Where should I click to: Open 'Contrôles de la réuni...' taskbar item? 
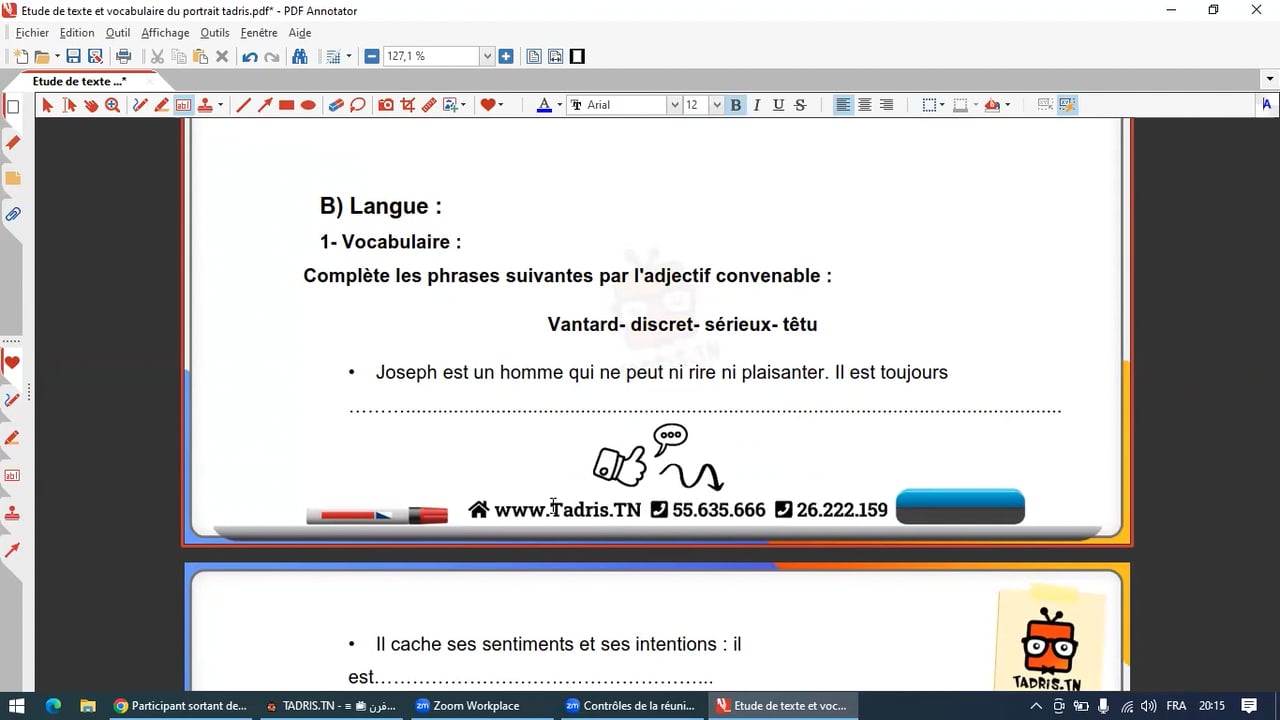click(x=630, y=706)
